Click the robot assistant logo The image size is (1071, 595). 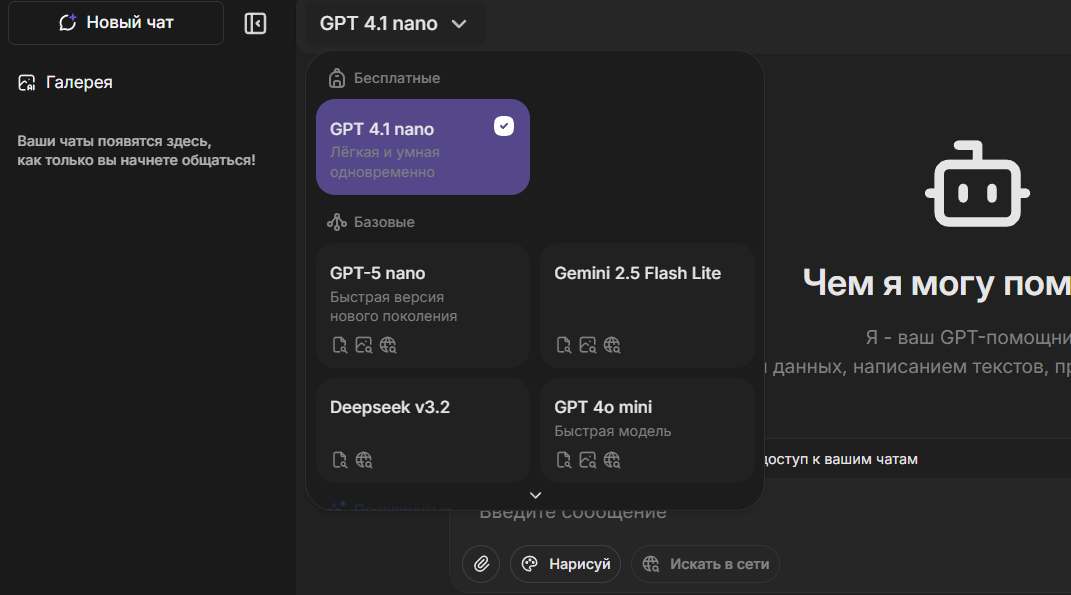click(x=977, y=184)
